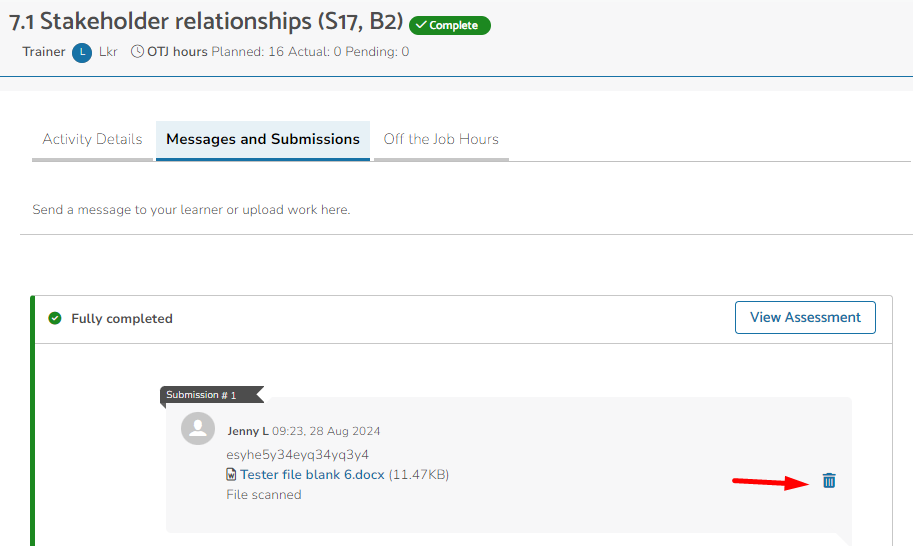
Task: Click Jenny L's grey avatar icon
Action: [198, 428]
